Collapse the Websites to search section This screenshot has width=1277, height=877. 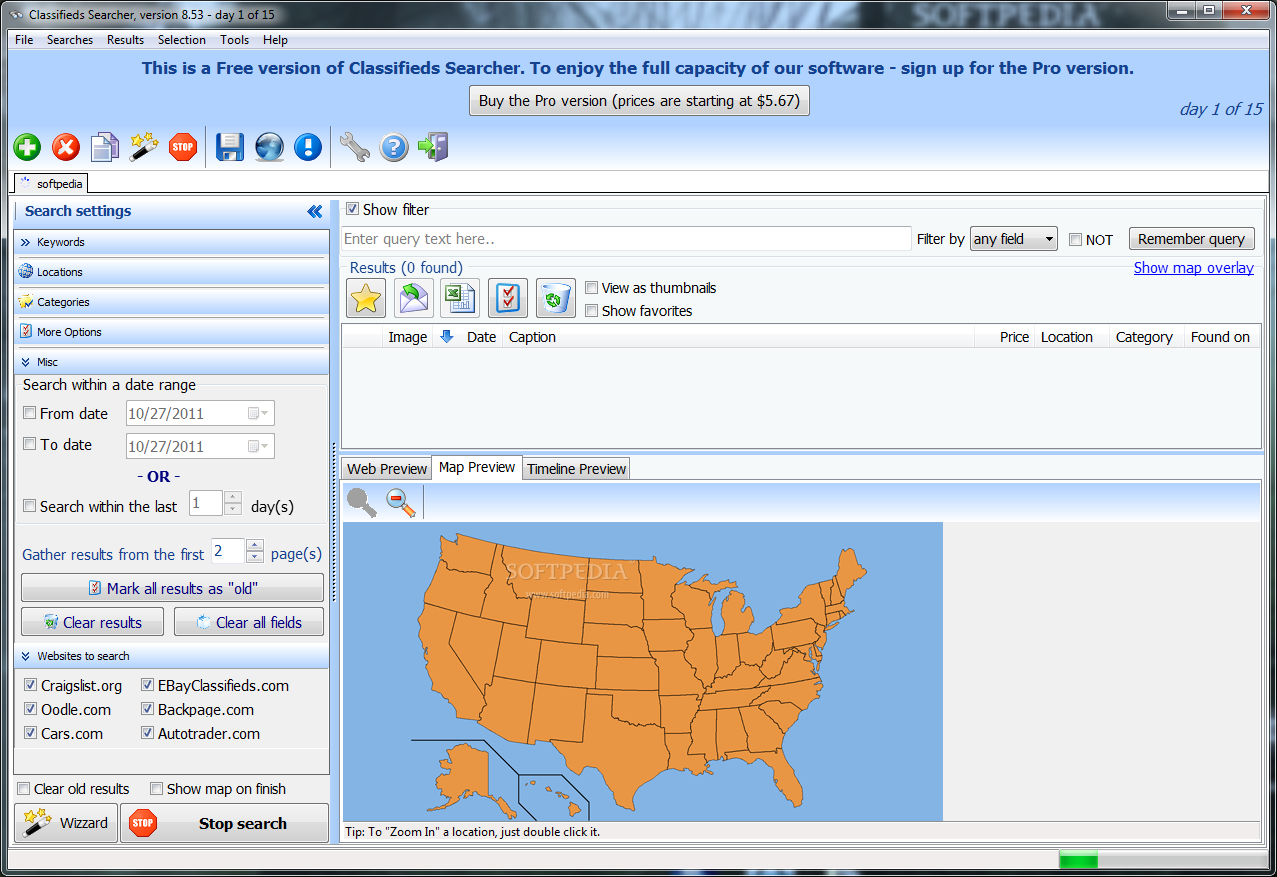click(x=171, y=656)
